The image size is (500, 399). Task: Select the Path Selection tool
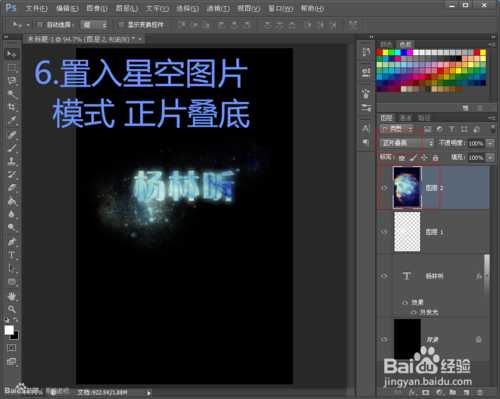pyautogui.click(x=12, y=268)
